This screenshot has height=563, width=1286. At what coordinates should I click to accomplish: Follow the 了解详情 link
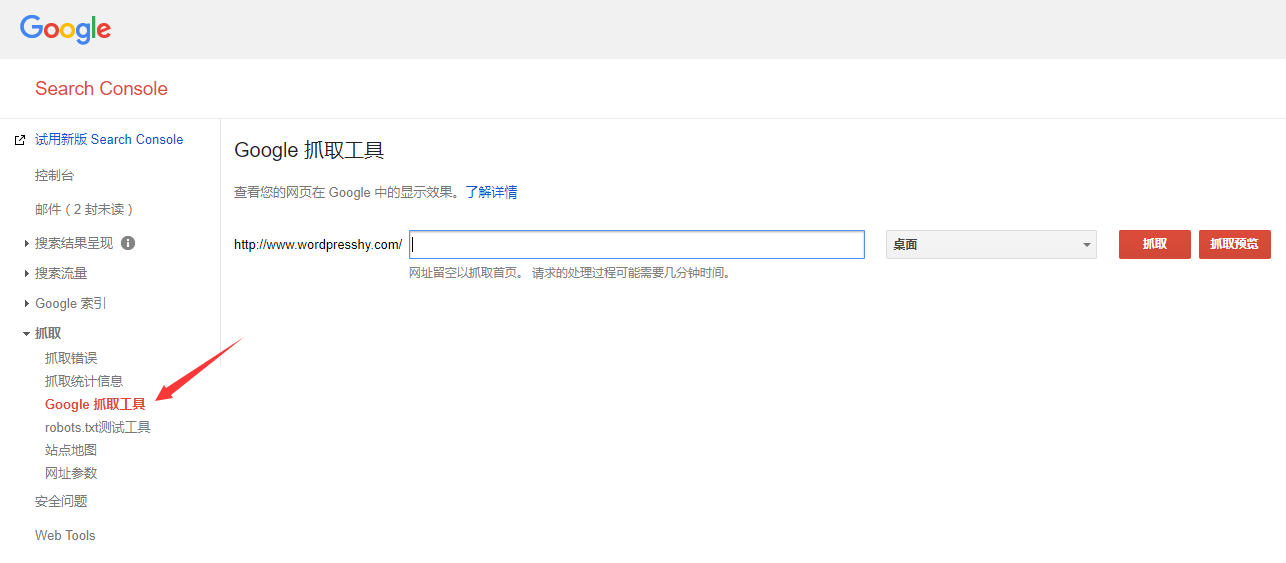(x=491, y=192)
